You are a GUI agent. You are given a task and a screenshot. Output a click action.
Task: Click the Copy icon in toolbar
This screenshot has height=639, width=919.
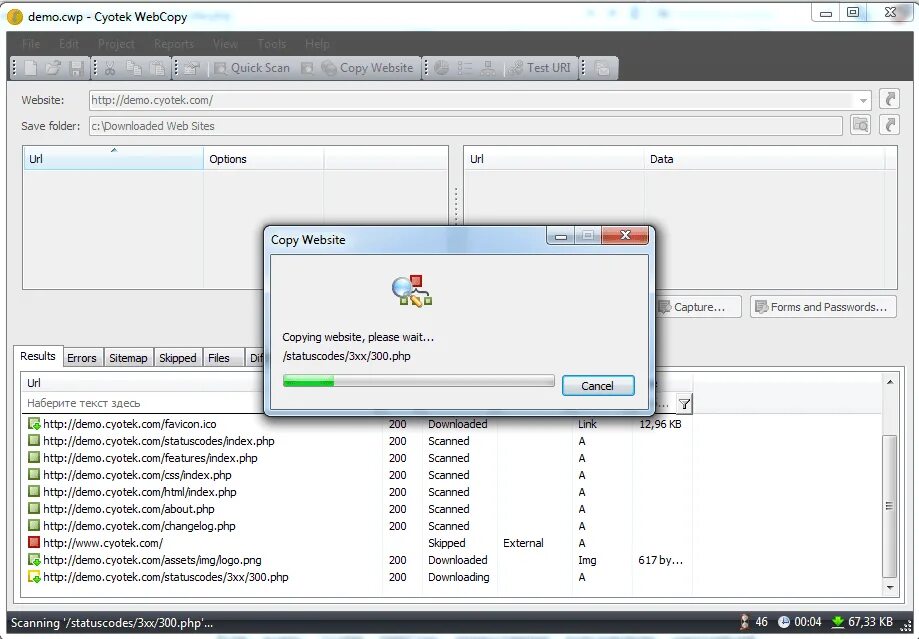tap(134, 68)
